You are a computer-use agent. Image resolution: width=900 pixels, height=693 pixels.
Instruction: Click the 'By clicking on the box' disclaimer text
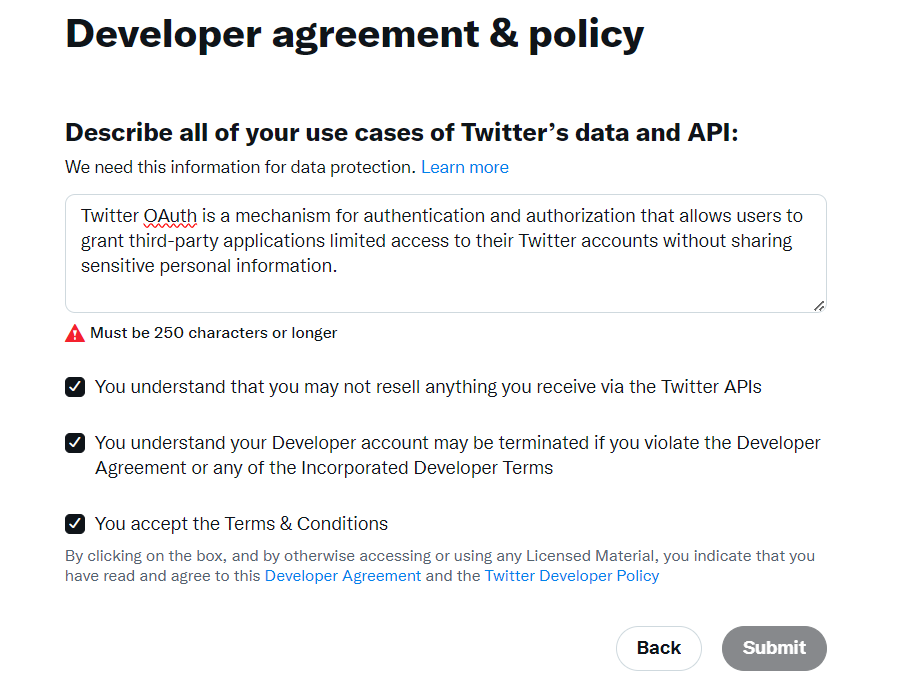tap(440, 566)
